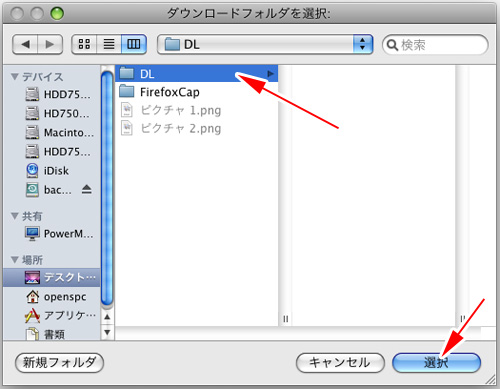
Task: Collapse the 共有 section
Action: point(14,216)
